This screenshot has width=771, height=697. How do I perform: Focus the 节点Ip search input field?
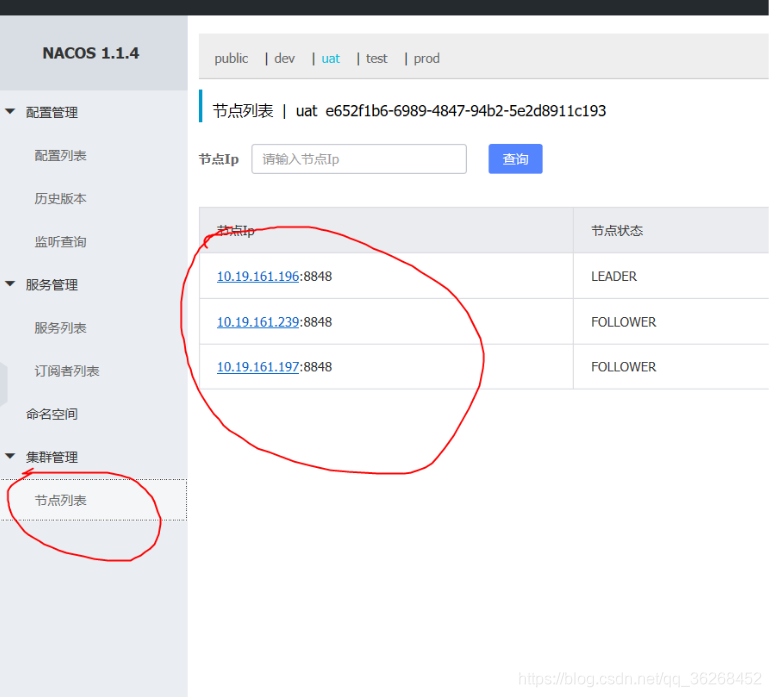pos(359,159)
